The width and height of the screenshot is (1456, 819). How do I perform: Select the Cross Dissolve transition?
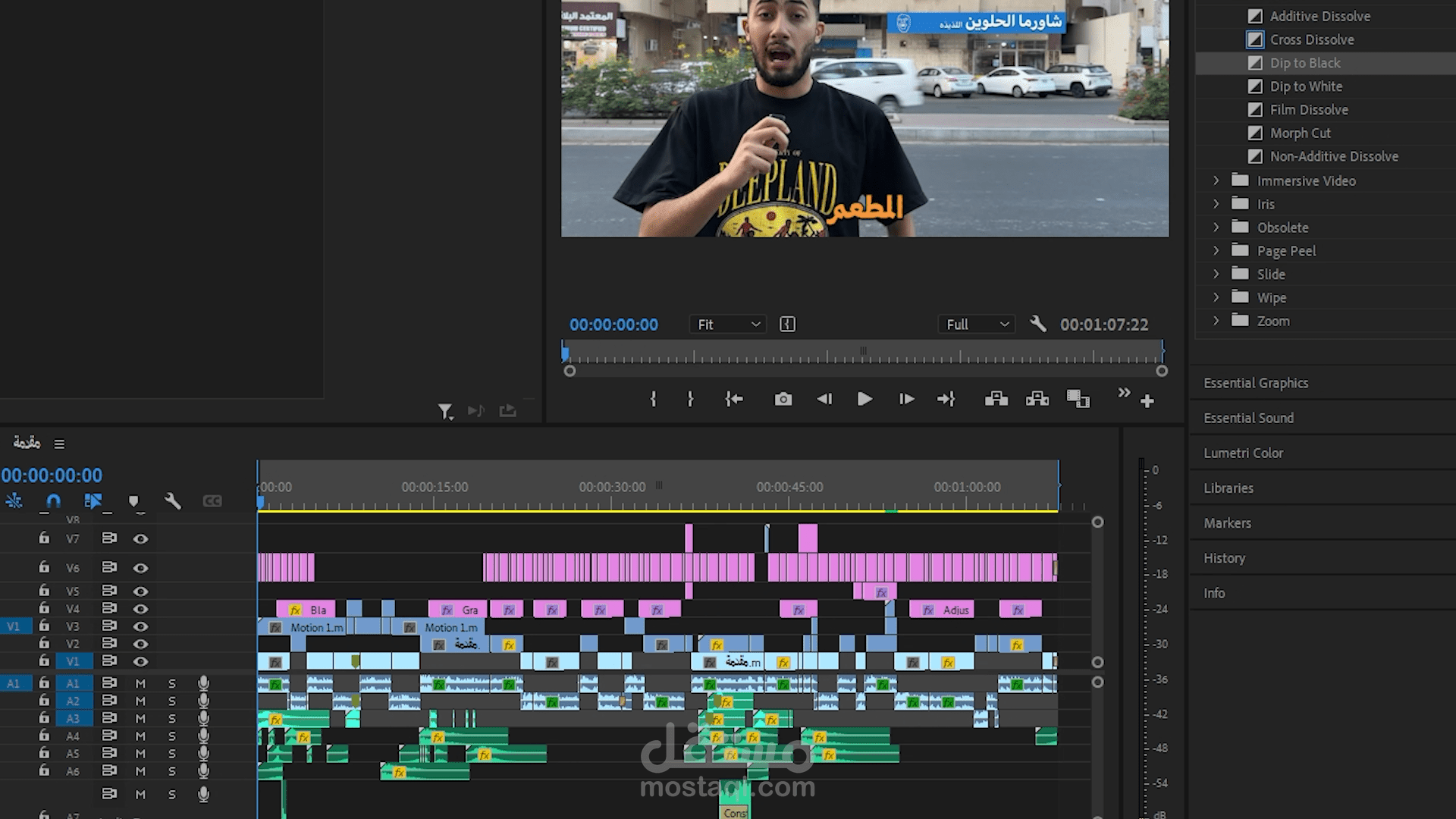click(1311, 39)
